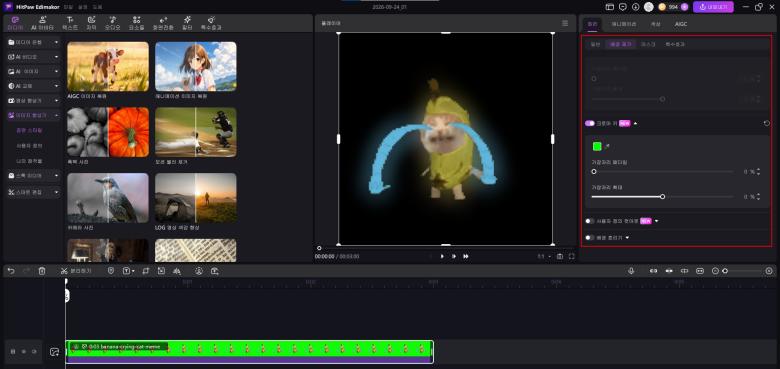Image resolution: width=780 pixels, height=369 pixels.
Task: Open the text T dropdown in timeline toolbar
Action: 128,271
